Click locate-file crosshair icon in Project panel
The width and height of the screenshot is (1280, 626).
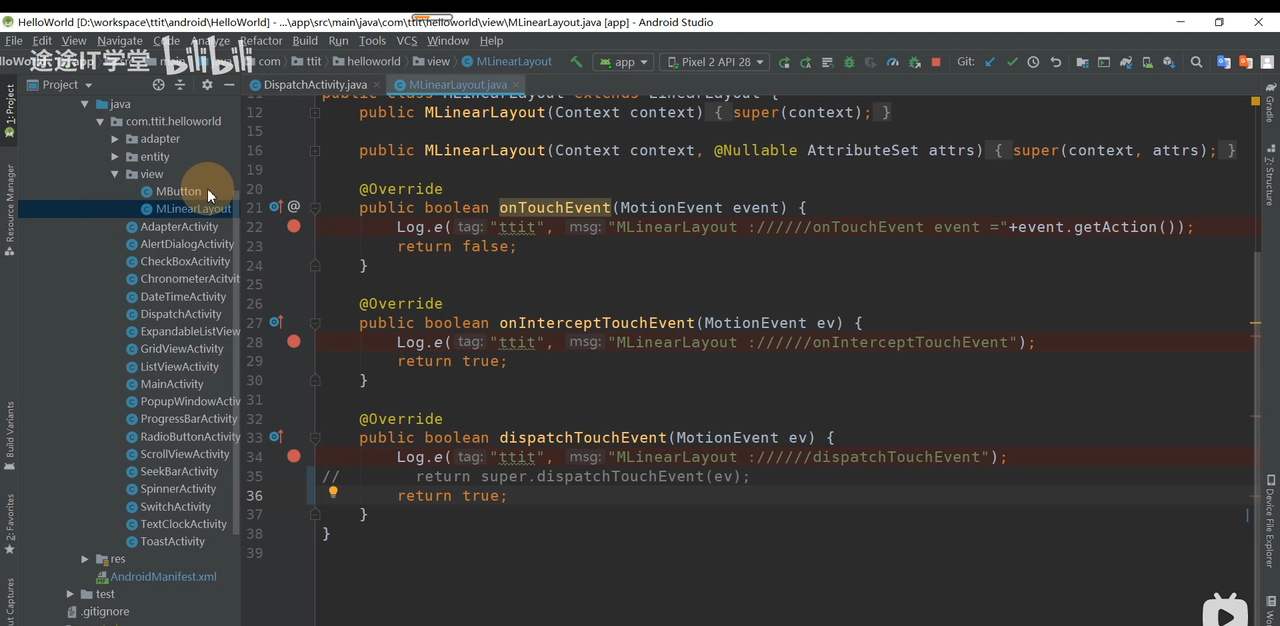[158, 85]
